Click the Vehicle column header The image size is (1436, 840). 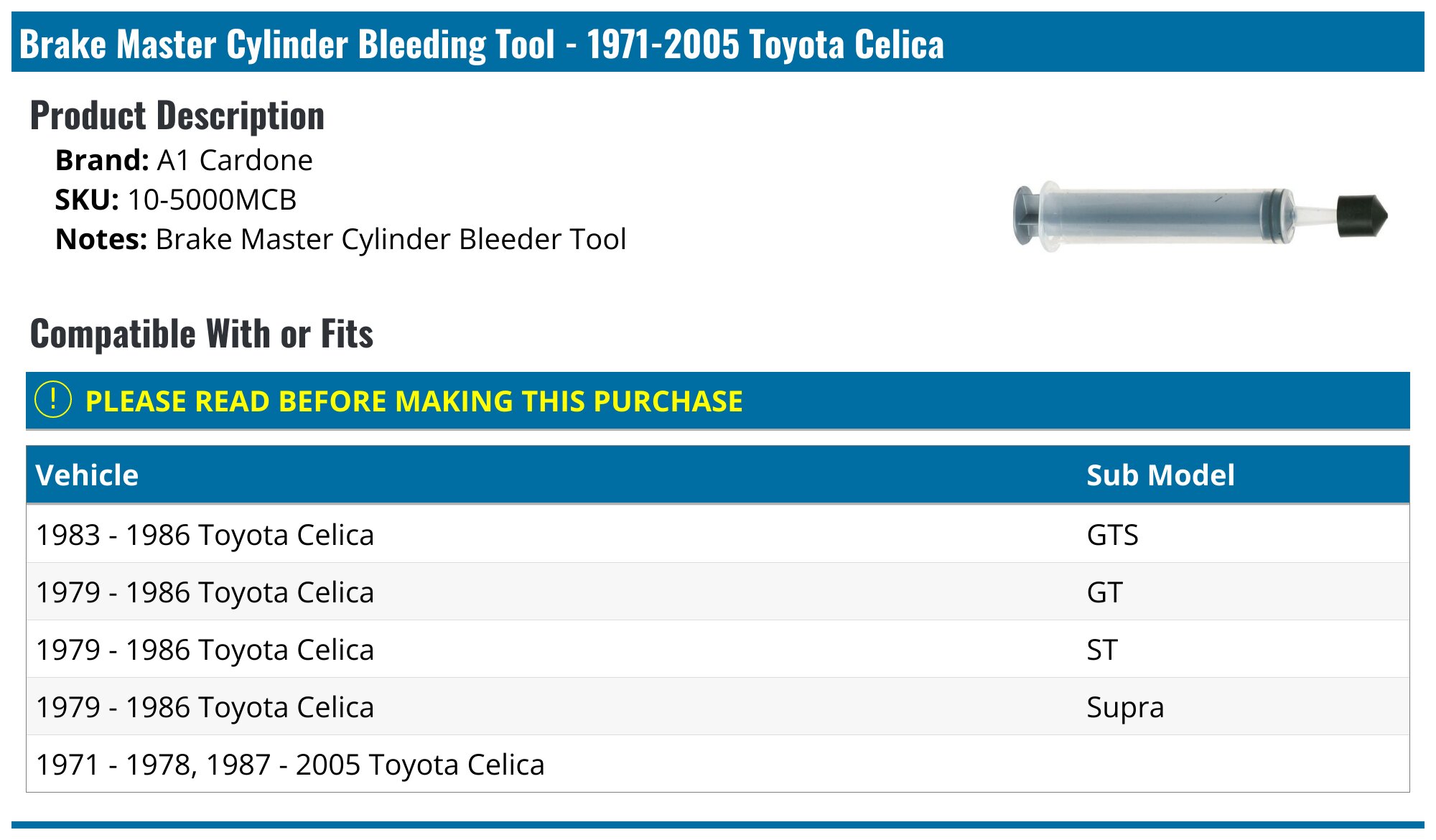point(87,475)
